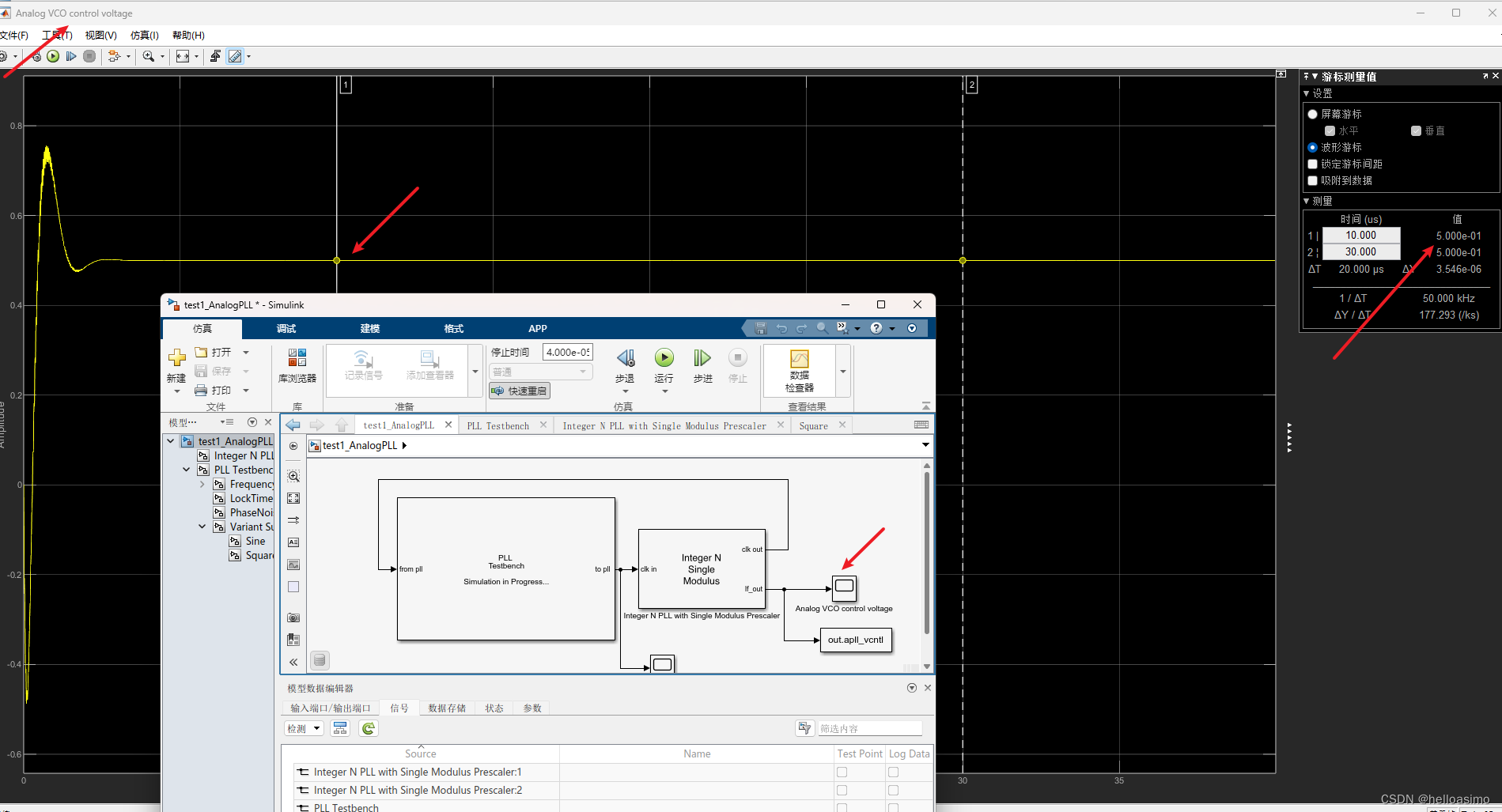Open scope Simulation menu
This screenshot has height=812, width=1502.
[145, 36]
